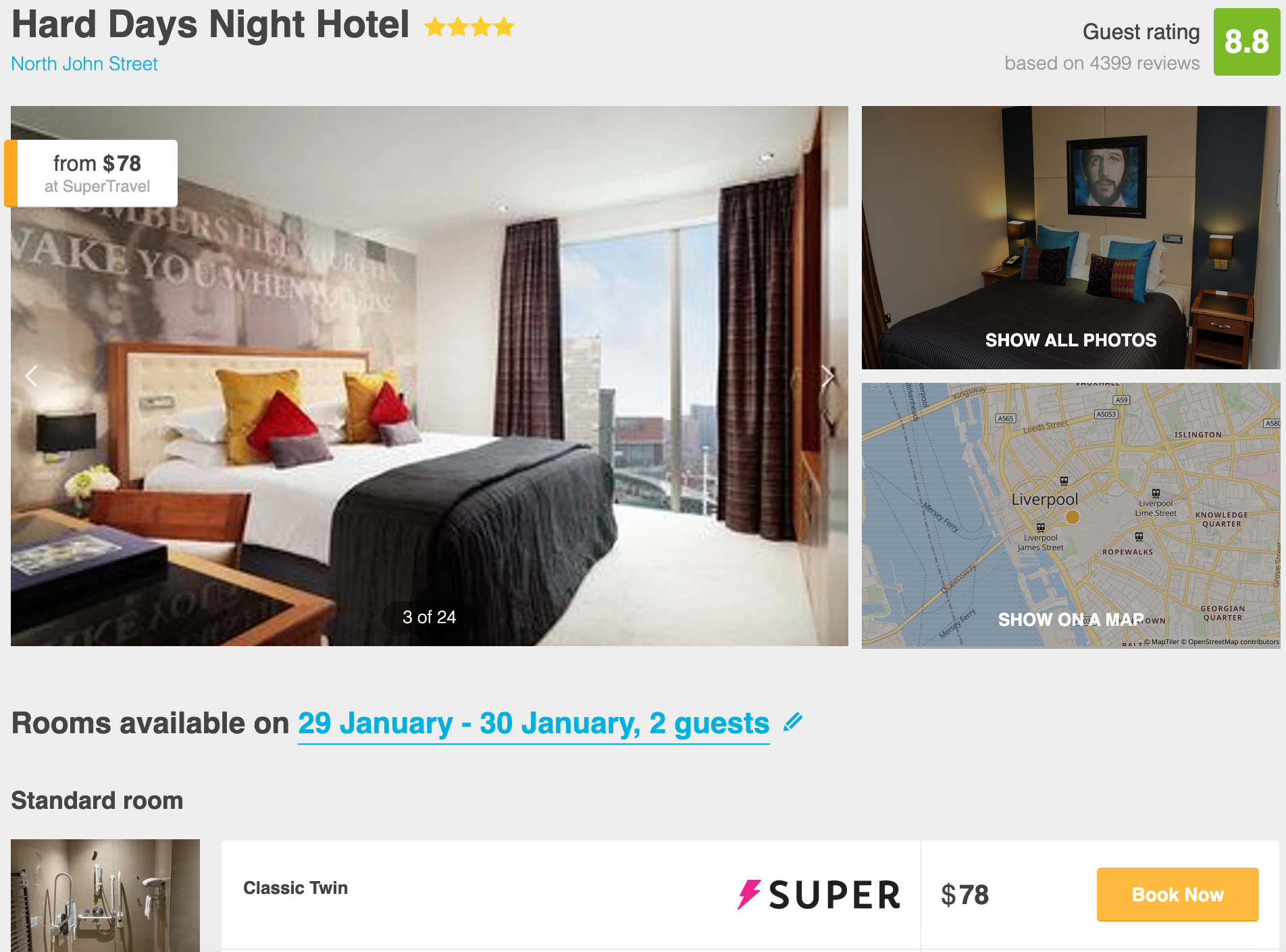
Task: Advance to next photo with right arrow
Action: coord(827,376)
